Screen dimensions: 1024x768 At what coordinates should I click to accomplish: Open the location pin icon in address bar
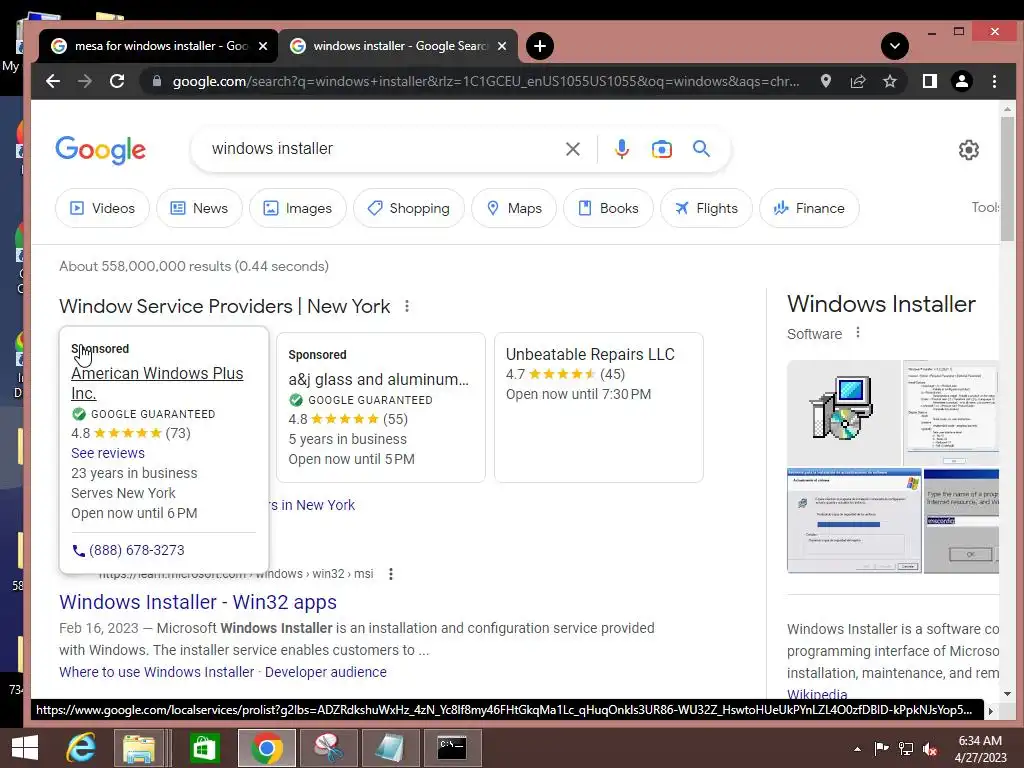825,81
